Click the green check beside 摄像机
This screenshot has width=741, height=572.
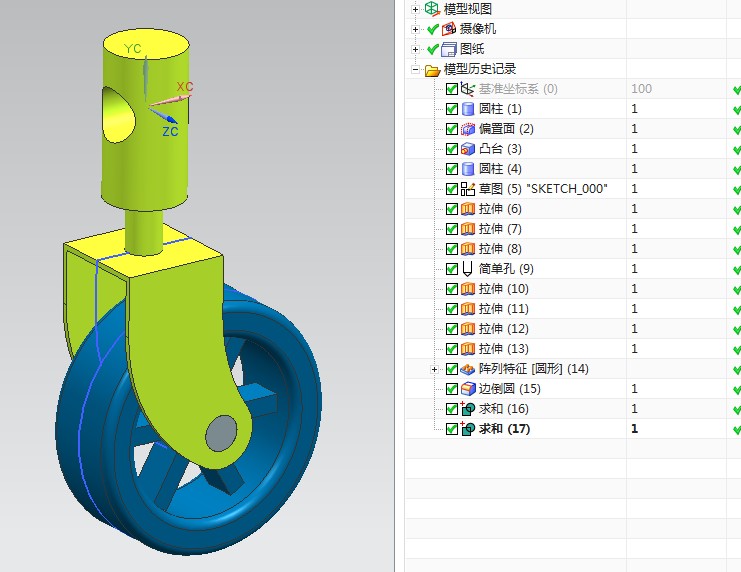pyautogui.click(x=432, y=29)
